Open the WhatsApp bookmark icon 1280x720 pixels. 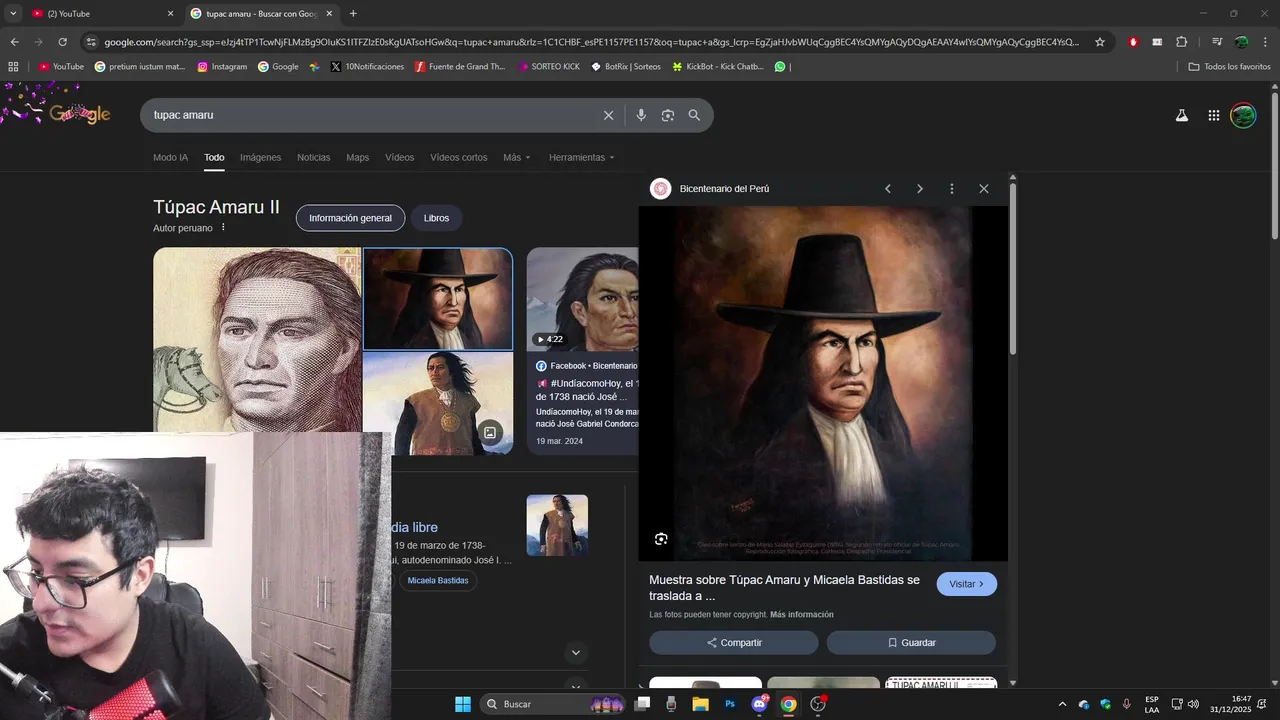pyautogui.click(x=780, y=67)
